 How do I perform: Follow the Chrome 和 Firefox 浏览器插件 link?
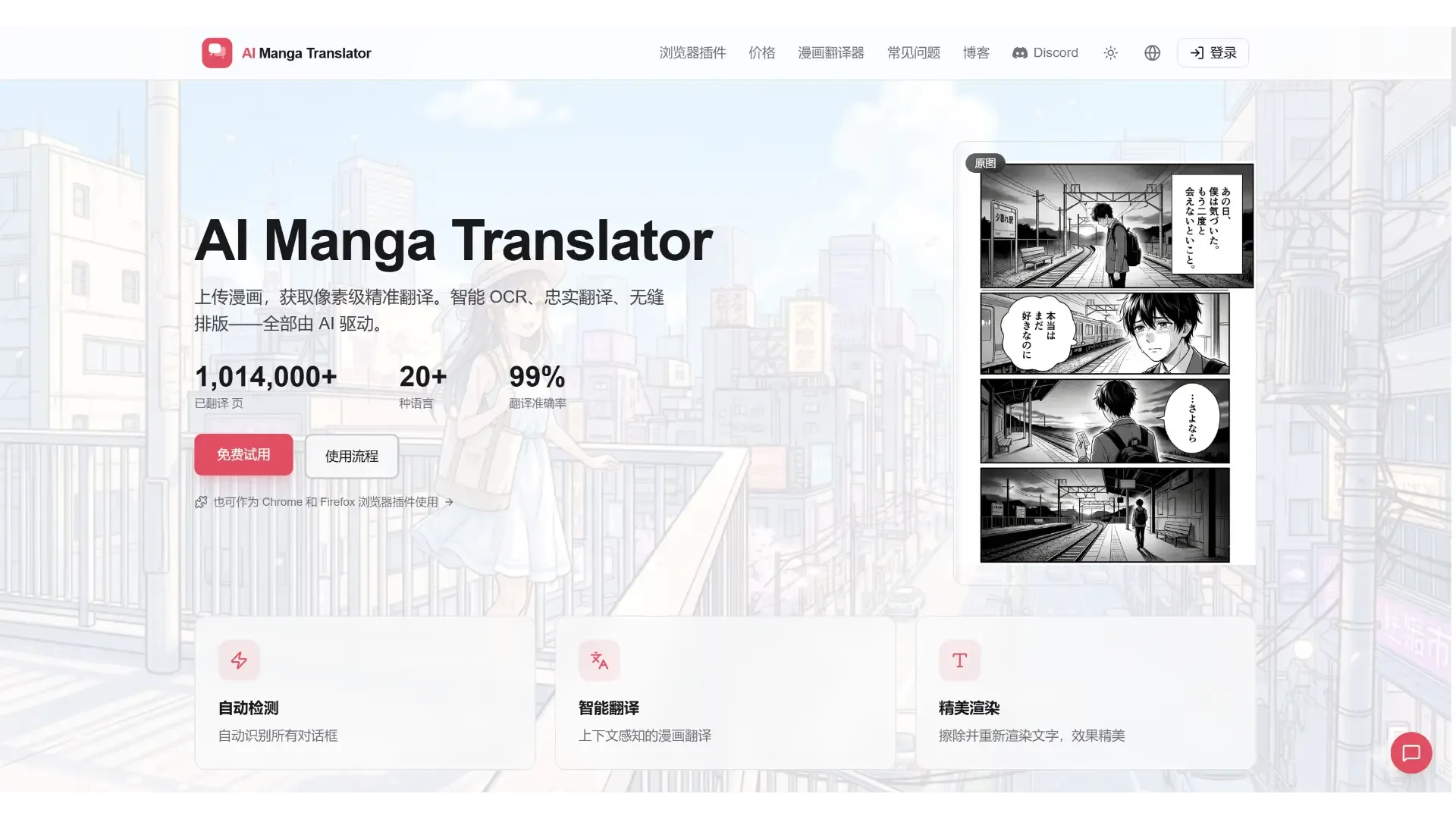point(325,502)
